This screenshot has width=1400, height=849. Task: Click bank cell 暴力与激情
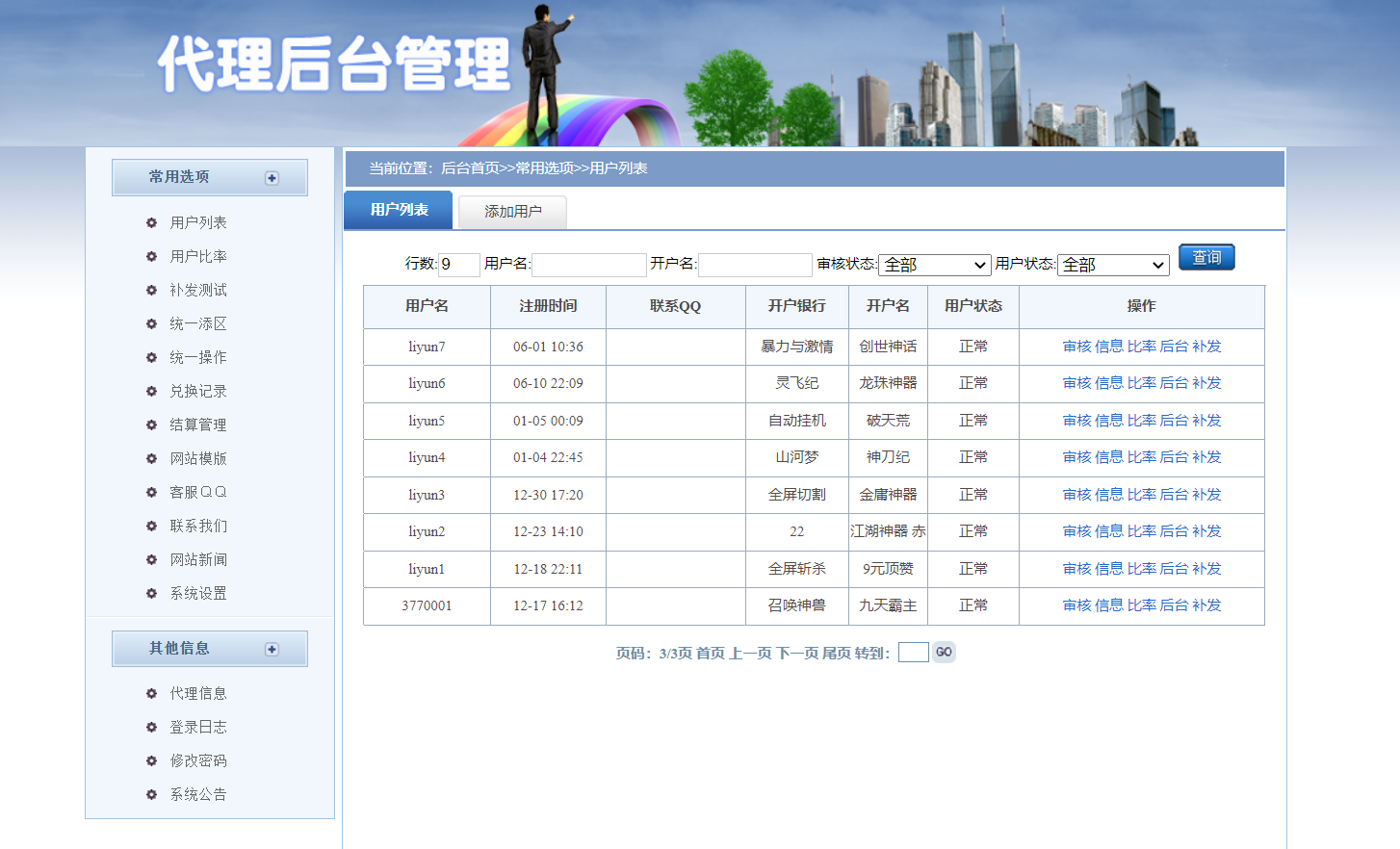click(x=797, y=347)
